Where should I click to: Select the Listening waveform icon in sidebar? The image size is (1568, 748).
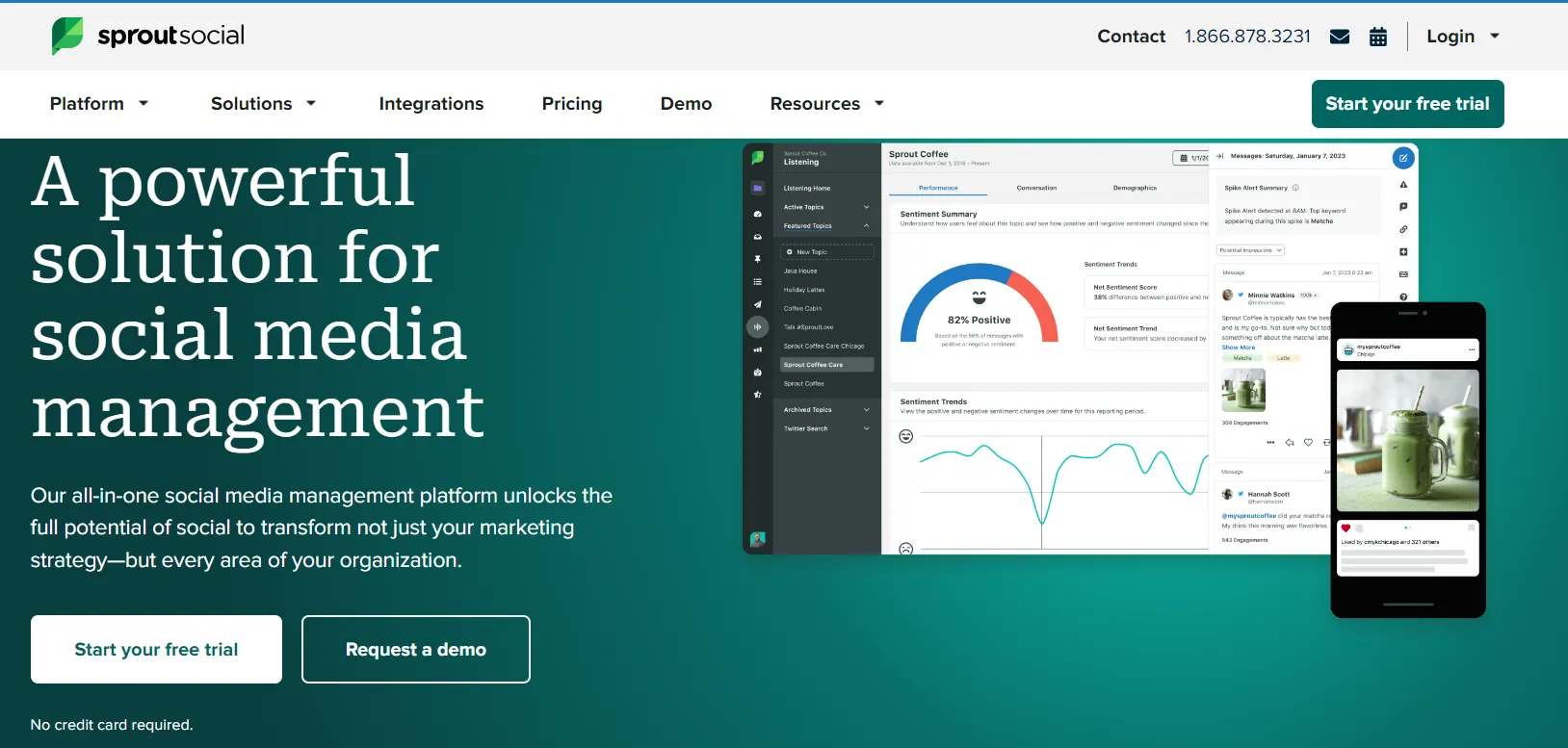coord(758,327)
